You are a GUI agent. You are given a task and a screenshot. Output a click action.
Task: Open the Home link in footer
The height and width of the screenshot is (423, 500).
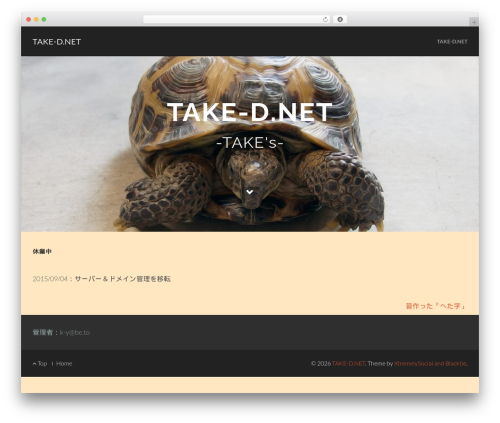(x=64, y=363)
